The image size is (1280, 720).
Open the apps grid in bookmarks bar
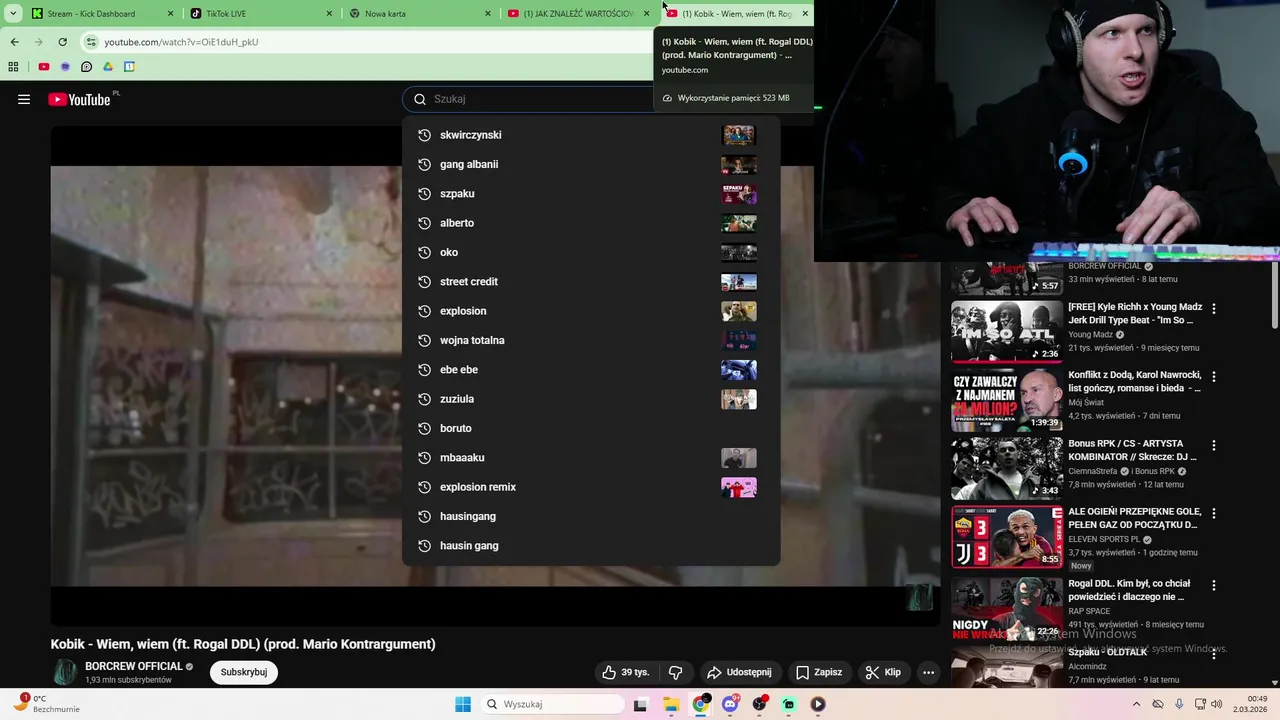click(13, 67)
